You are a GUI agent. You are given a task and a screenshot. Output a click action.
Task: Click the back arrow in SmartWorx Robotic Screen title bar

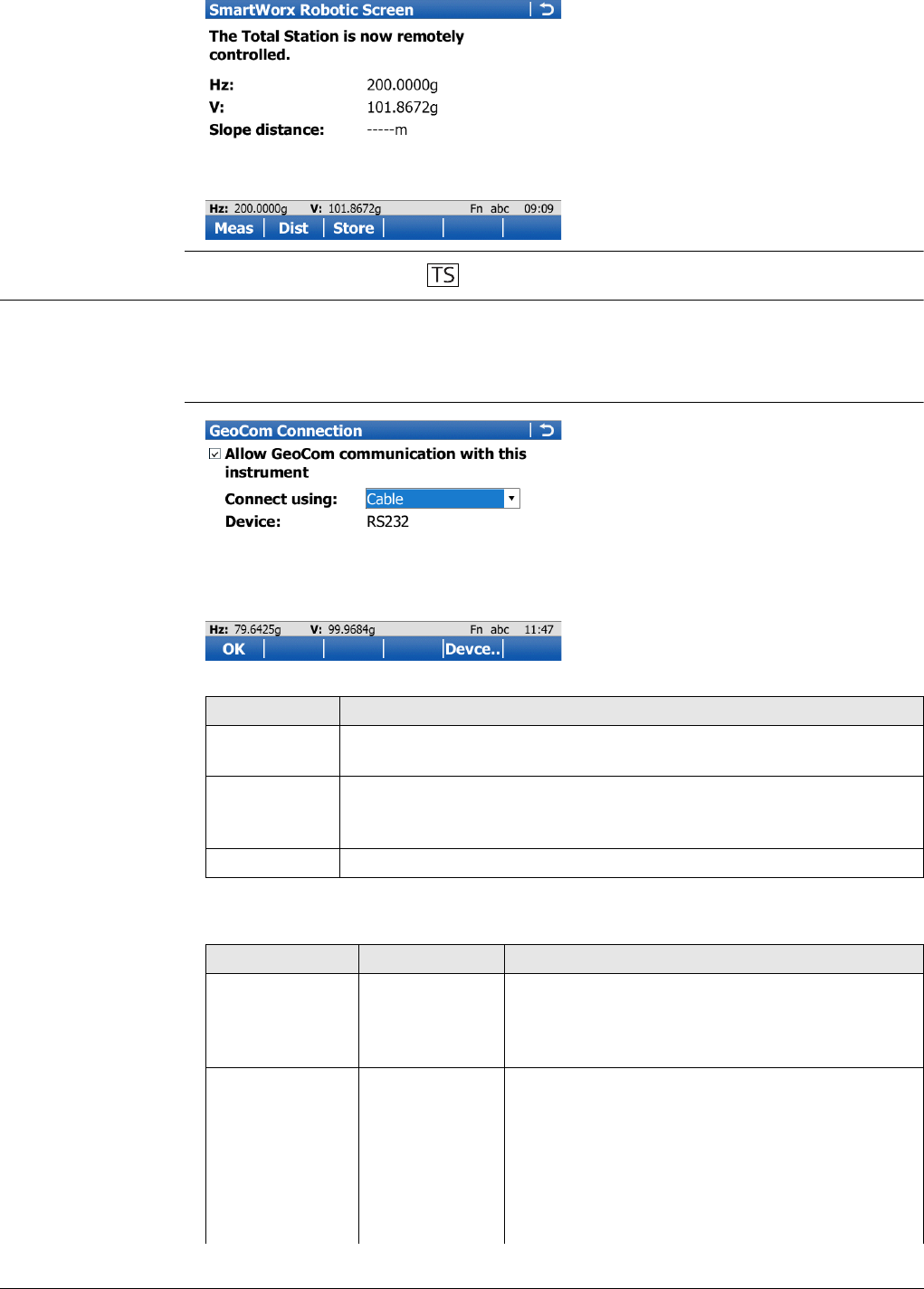coord(547,9)
